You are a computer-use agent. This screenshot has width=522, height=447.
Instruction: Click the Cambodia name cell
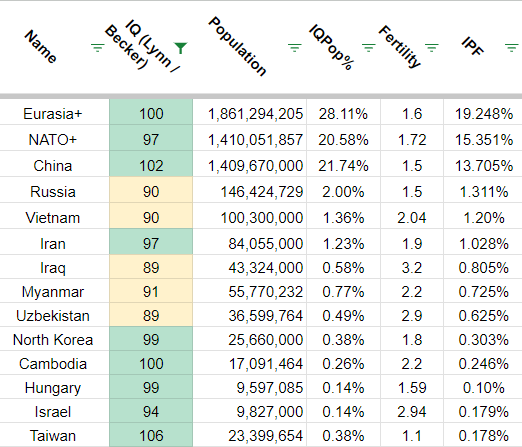tap(53, 364)
